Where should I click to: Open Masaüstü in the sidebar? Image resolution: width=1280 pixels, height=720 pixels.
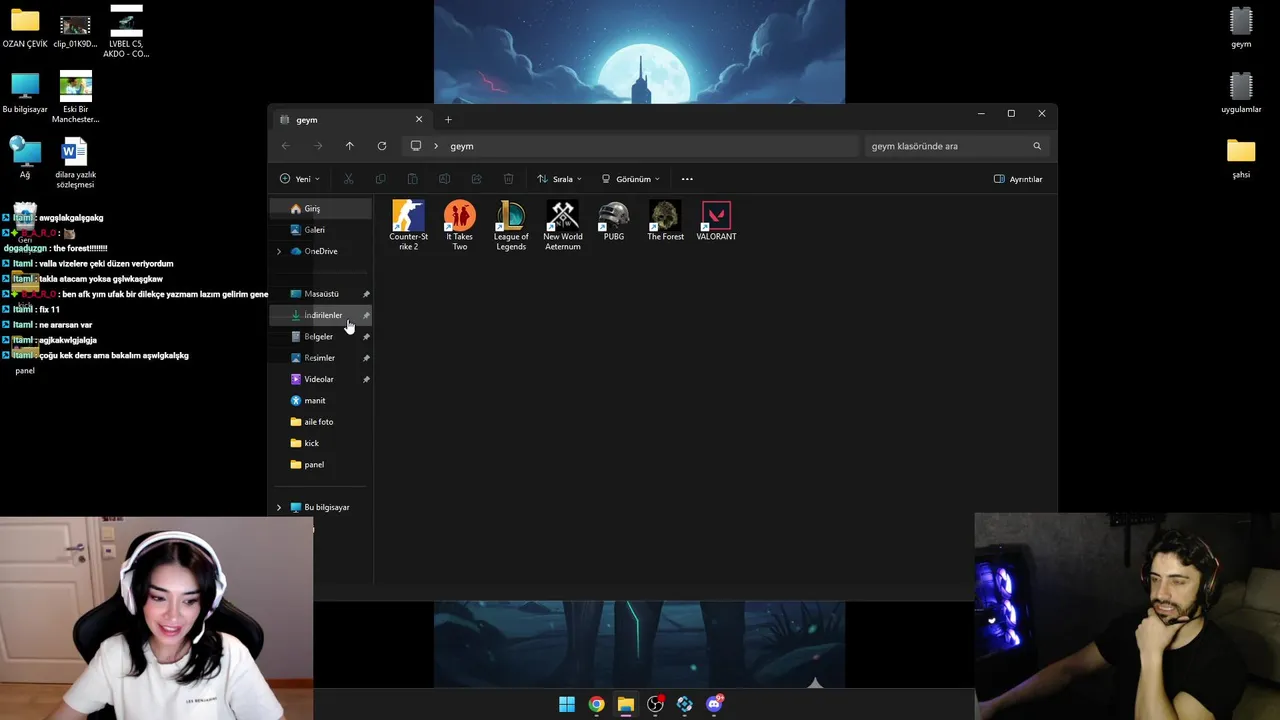tap(321, 294)
